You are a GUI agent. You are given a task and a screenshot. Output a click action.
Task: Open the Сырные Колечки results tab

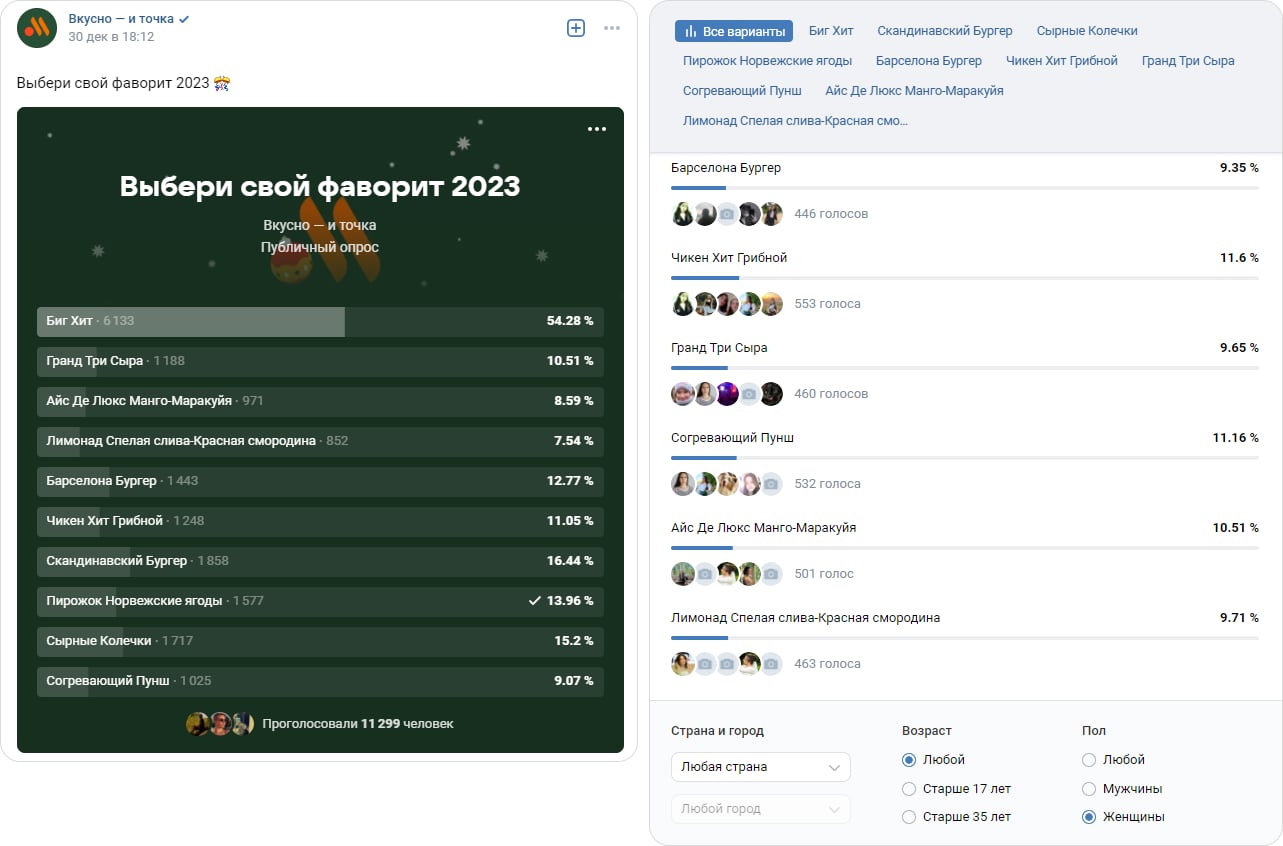pyautogui.click(x=1087, y=31)
